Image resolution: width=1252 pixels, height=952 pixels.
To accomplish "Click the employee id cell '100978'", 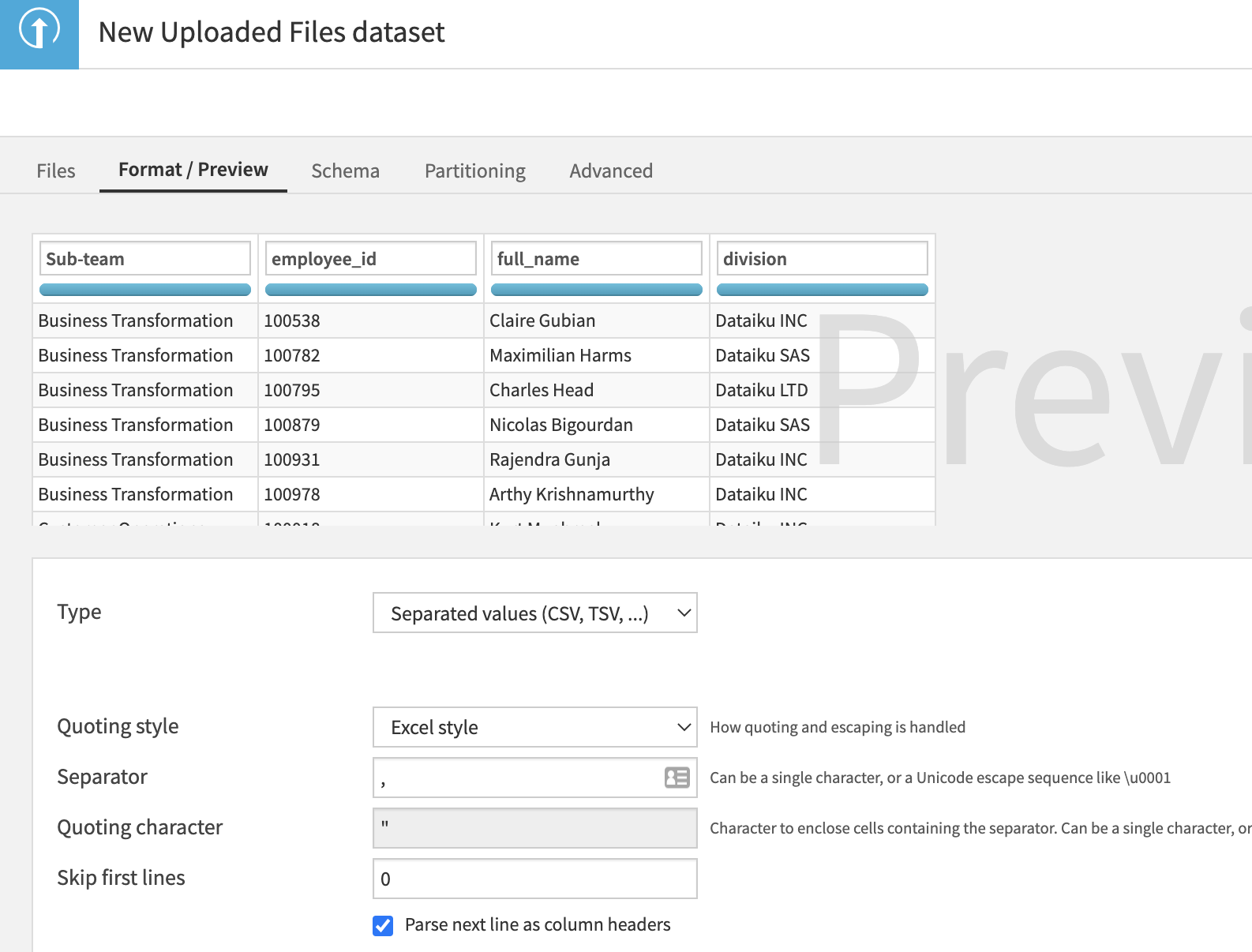I will [371, 494].
